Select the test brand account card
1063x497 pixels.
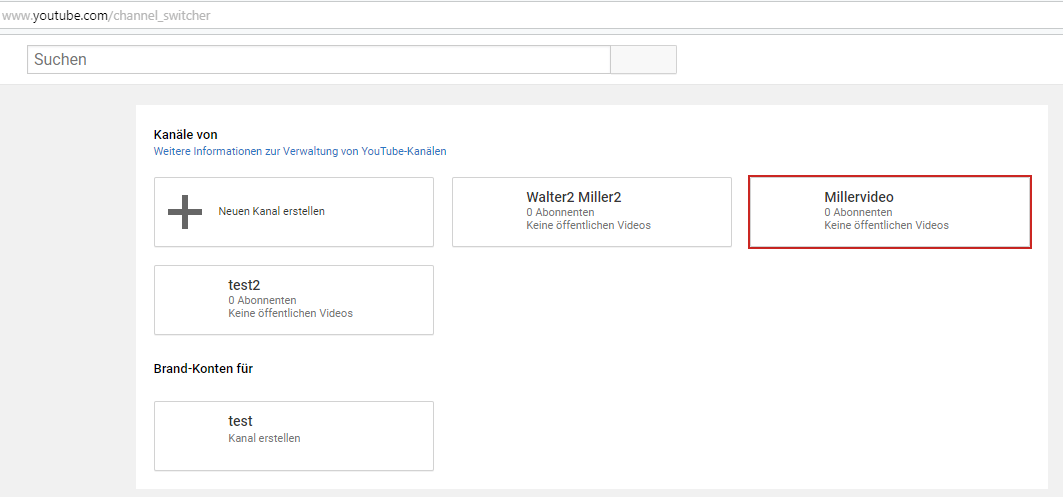point(294,436)
